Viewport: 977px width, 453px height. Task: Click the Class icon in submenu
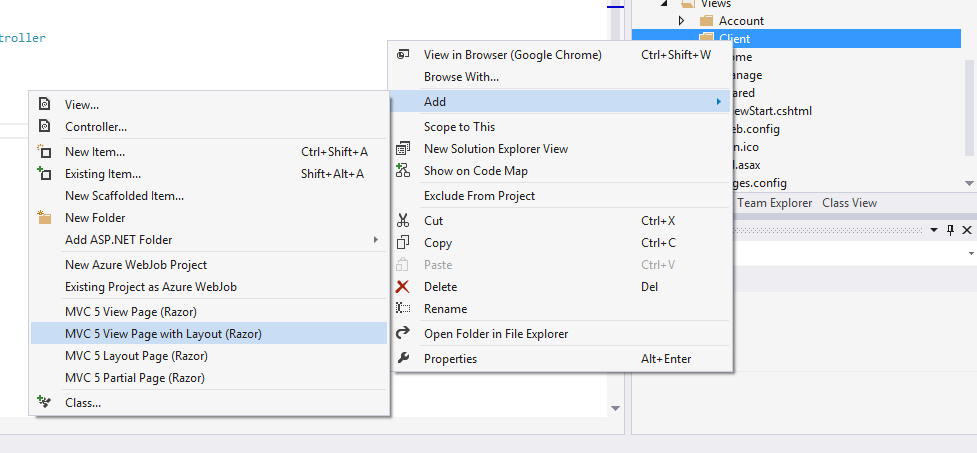44,402
